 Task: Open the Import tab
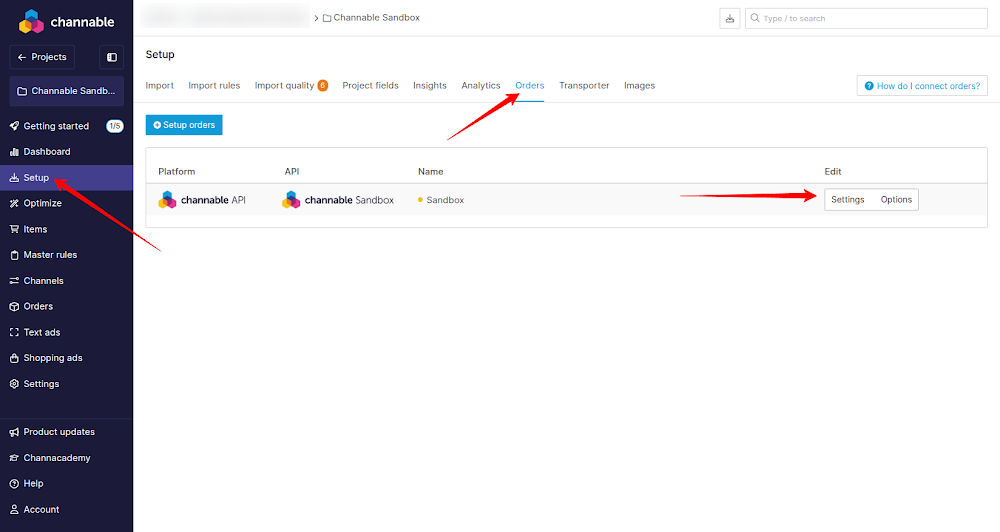click(159, 85)
